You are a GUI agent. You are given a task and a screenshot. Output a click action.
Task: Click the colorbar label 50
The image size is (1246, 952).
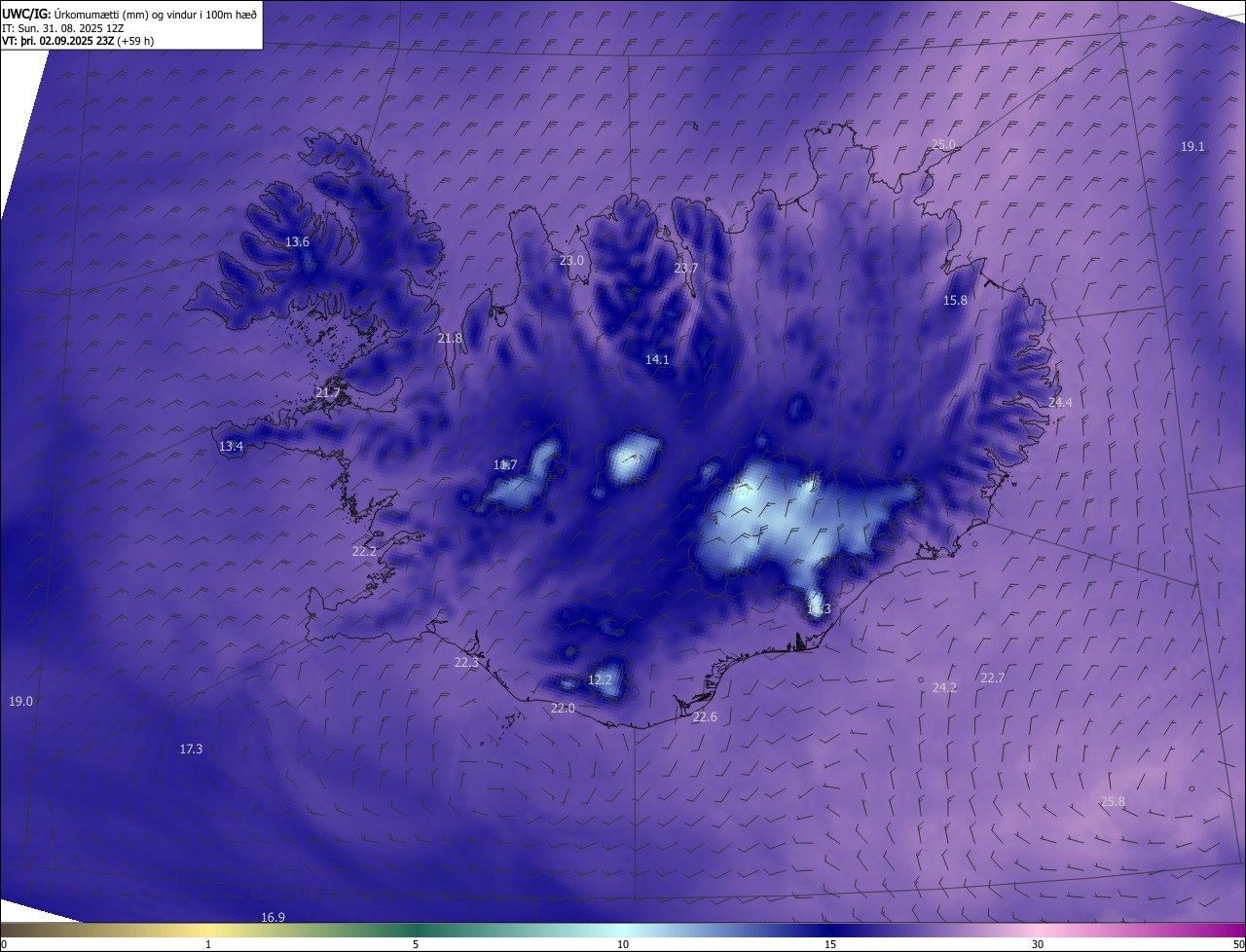1238,945
